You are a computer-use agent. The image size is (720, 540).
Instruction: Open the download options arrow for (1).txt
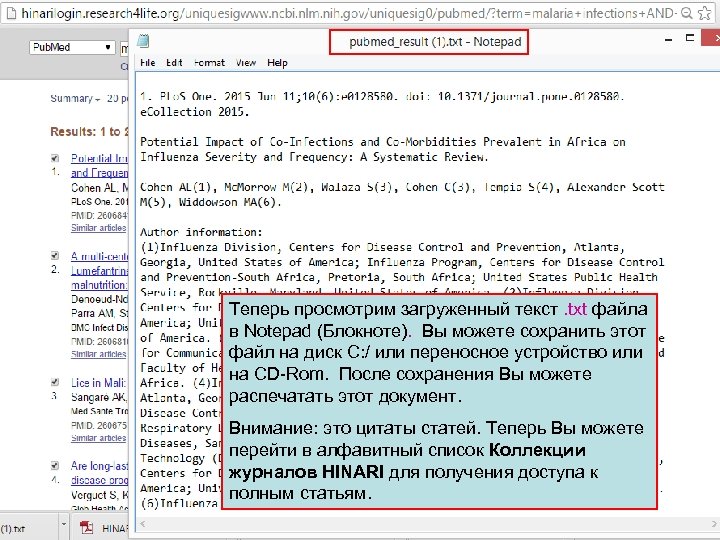pos(64,524)
